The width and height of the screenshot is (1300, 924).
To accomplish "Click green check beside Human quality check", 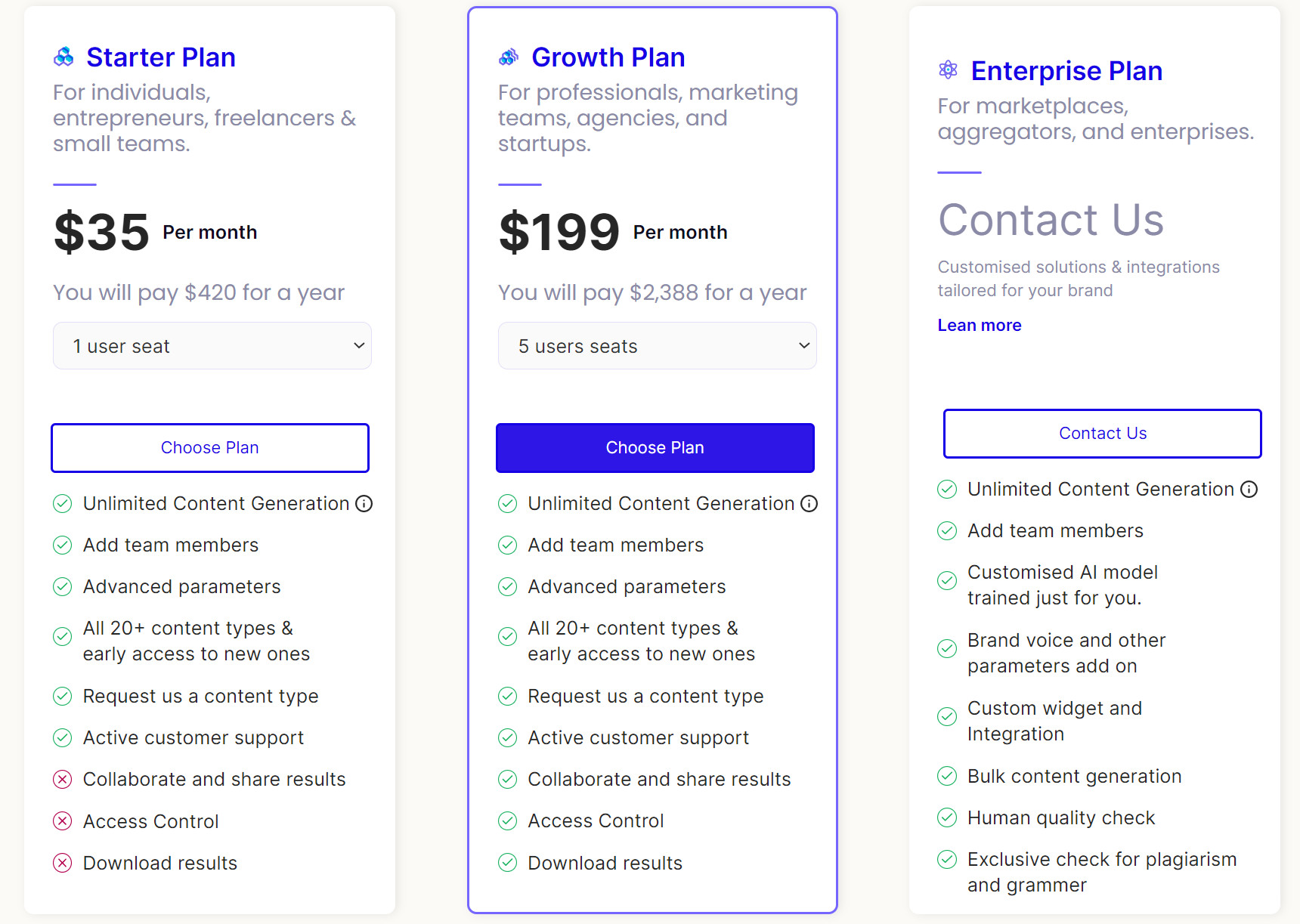I will (x=947, y=817).
